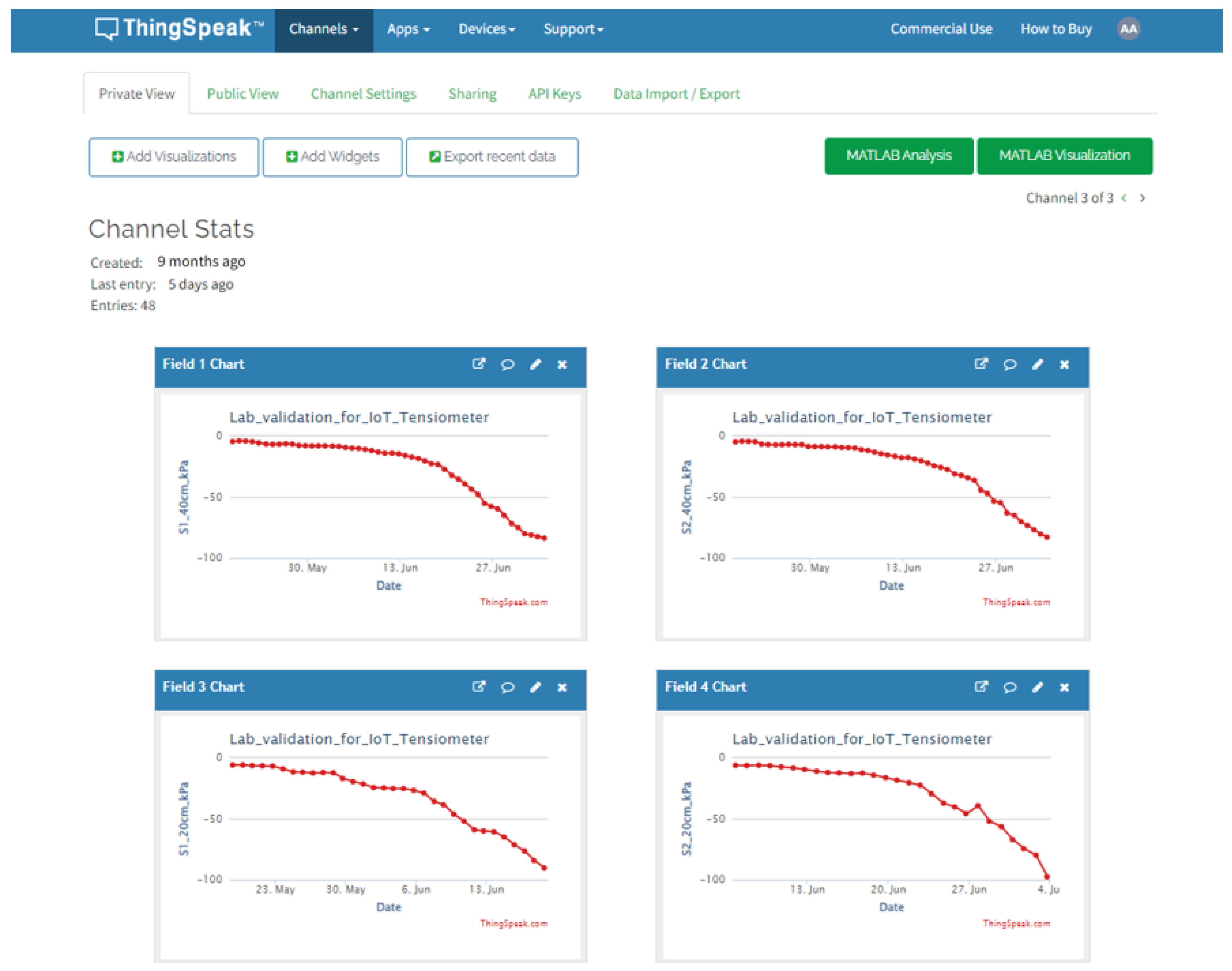Go to next channel arrow
This screenshot has height=971, width=1232.
pos(1142,198)
